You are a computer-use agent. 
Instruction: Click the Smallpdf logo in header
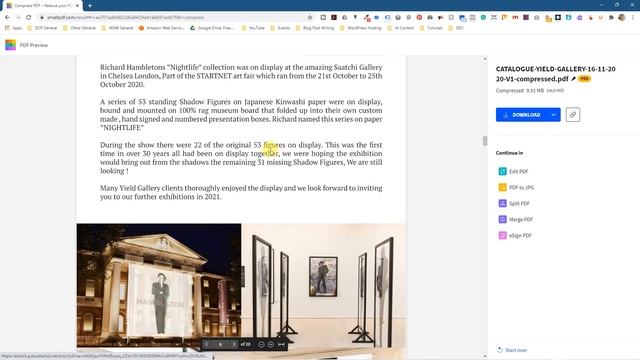pos(11,45)
